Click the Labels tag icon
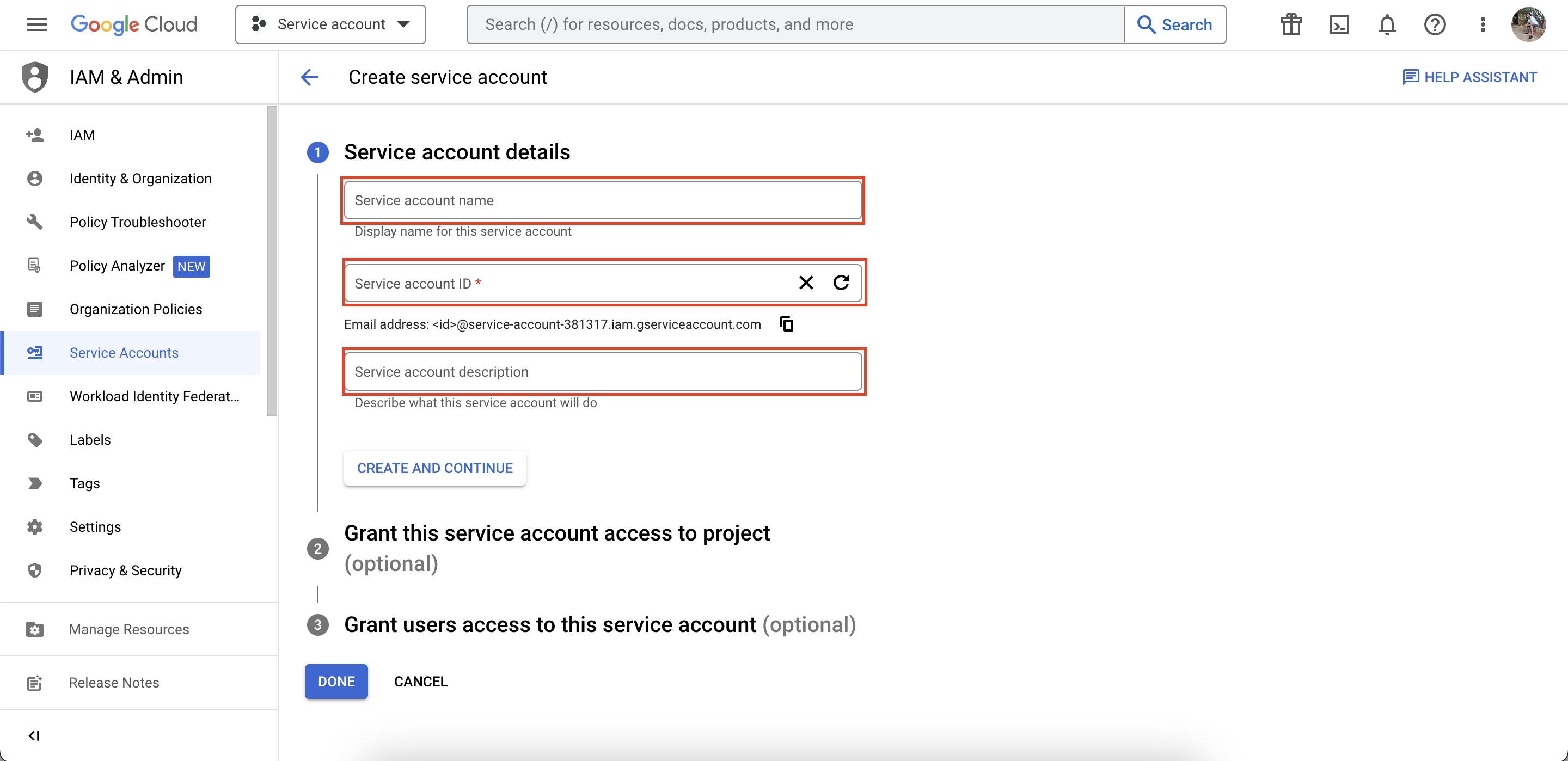 coord(35,439)
